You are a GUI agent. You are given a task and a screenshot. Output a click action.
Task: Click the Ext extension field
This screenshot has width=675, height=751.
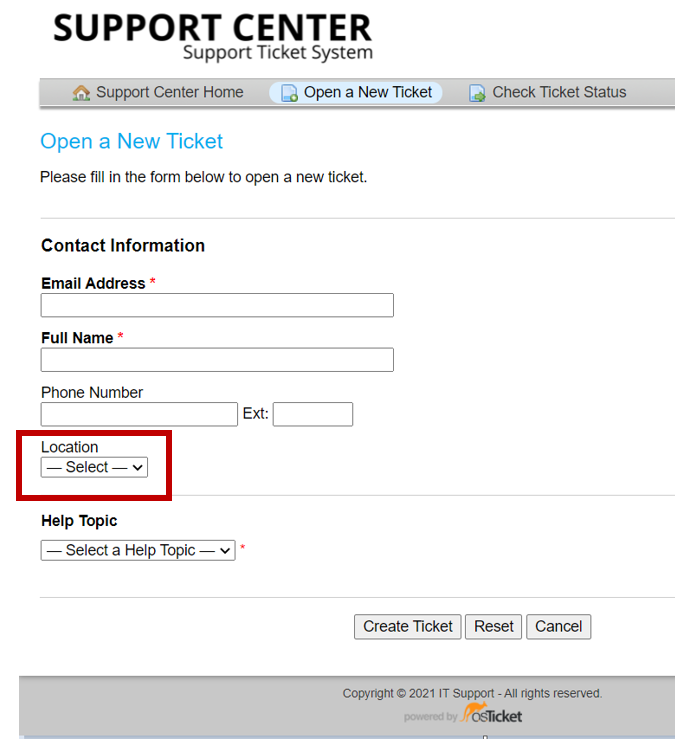point(312,414)
